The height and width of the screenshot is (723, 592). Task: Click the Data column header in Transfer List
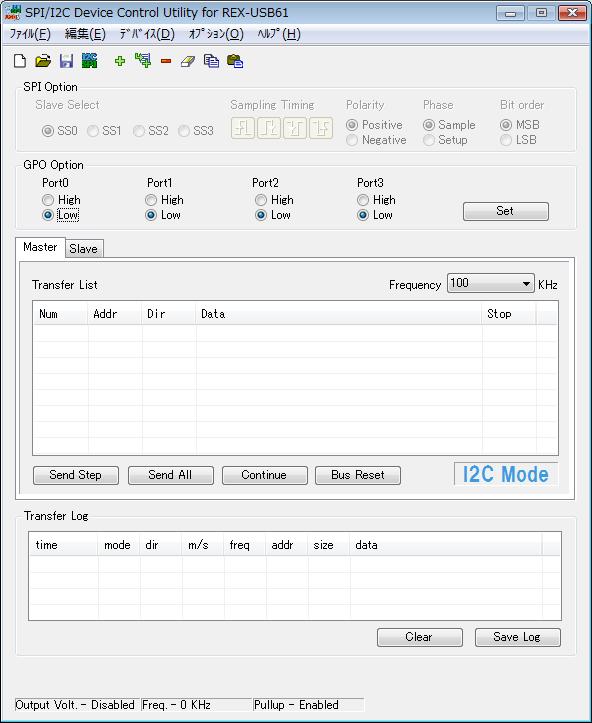[x=339, y=314]
